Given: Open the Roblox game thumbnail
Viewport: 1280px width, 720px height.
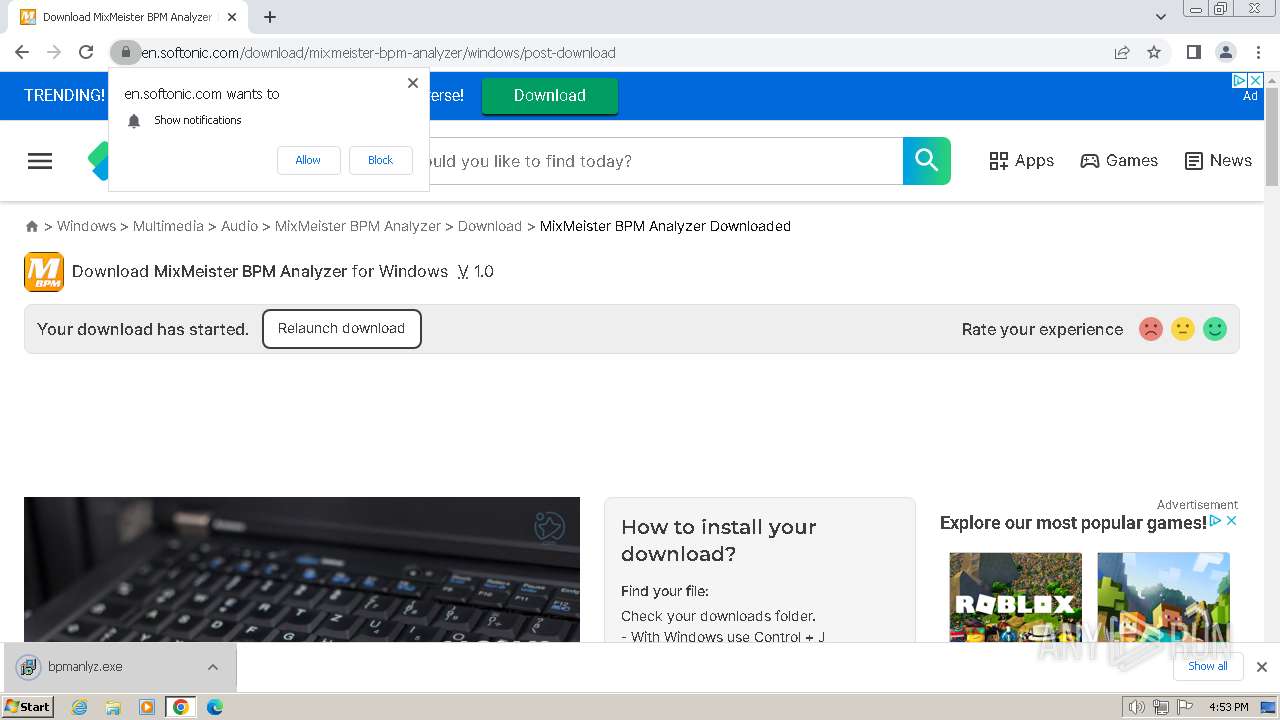Looking at the screenshot, I should [x=1015, y=597].
